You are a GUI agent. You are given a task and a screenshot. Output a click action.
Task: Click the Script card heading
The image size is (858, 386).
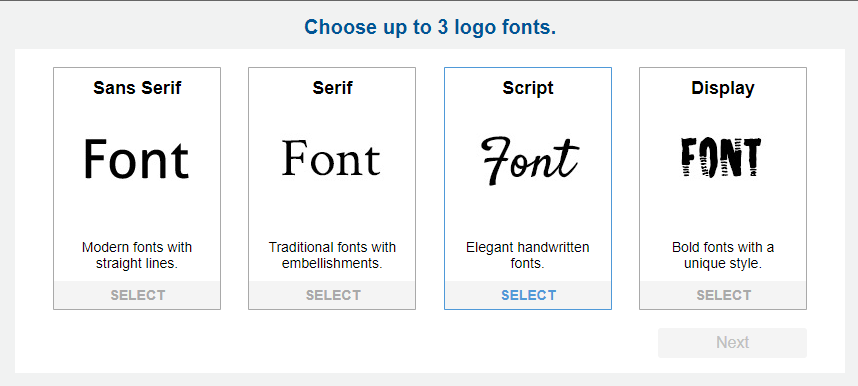528,88
